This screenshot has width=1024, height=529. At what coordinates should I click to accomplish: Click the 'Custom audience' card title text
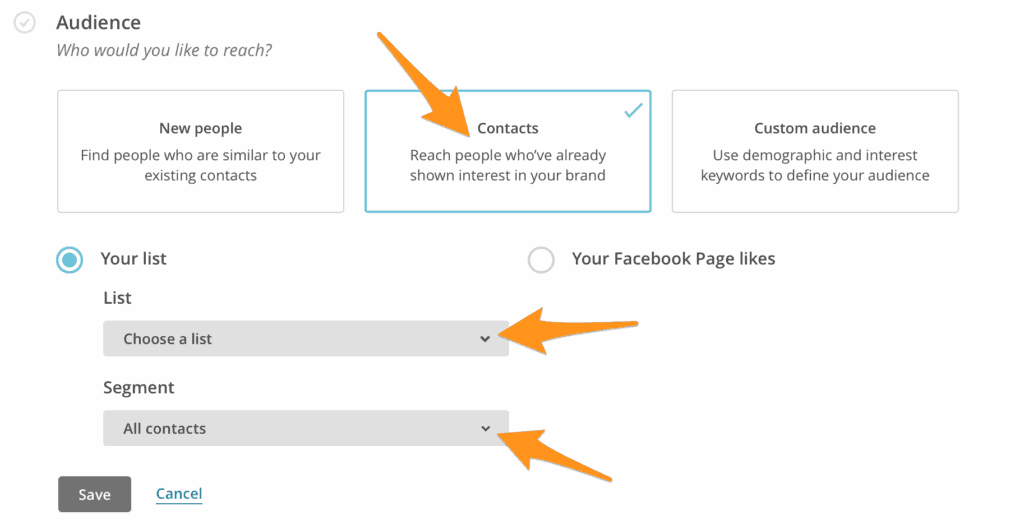(x=815, y=128)
